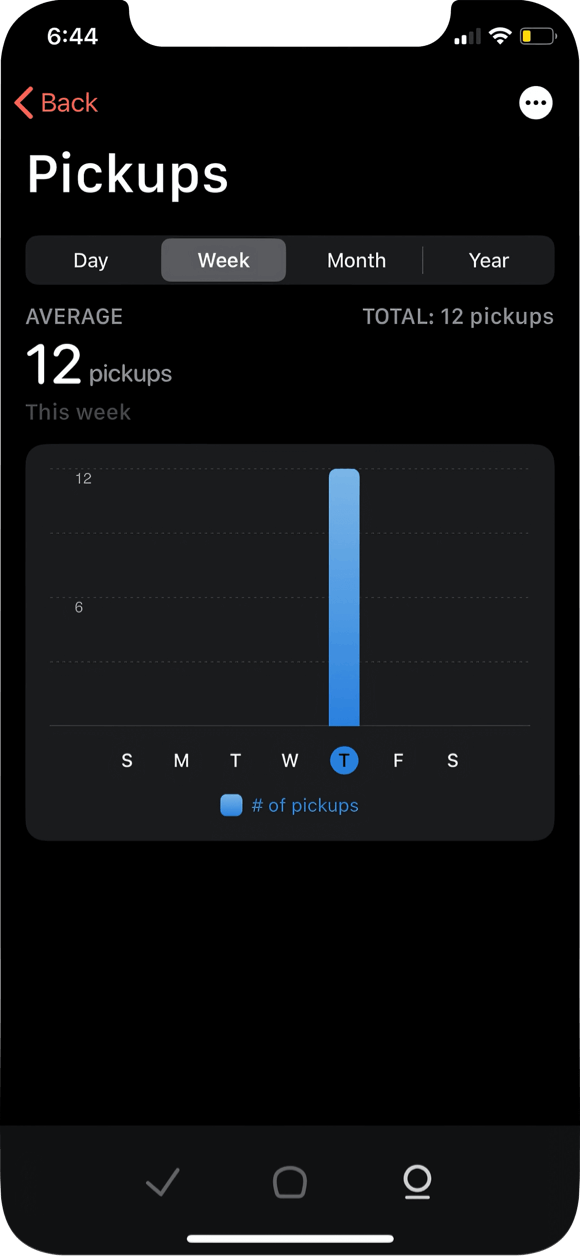Switch to the Day view
The image size is (580, 1256).
click(91, 260)
